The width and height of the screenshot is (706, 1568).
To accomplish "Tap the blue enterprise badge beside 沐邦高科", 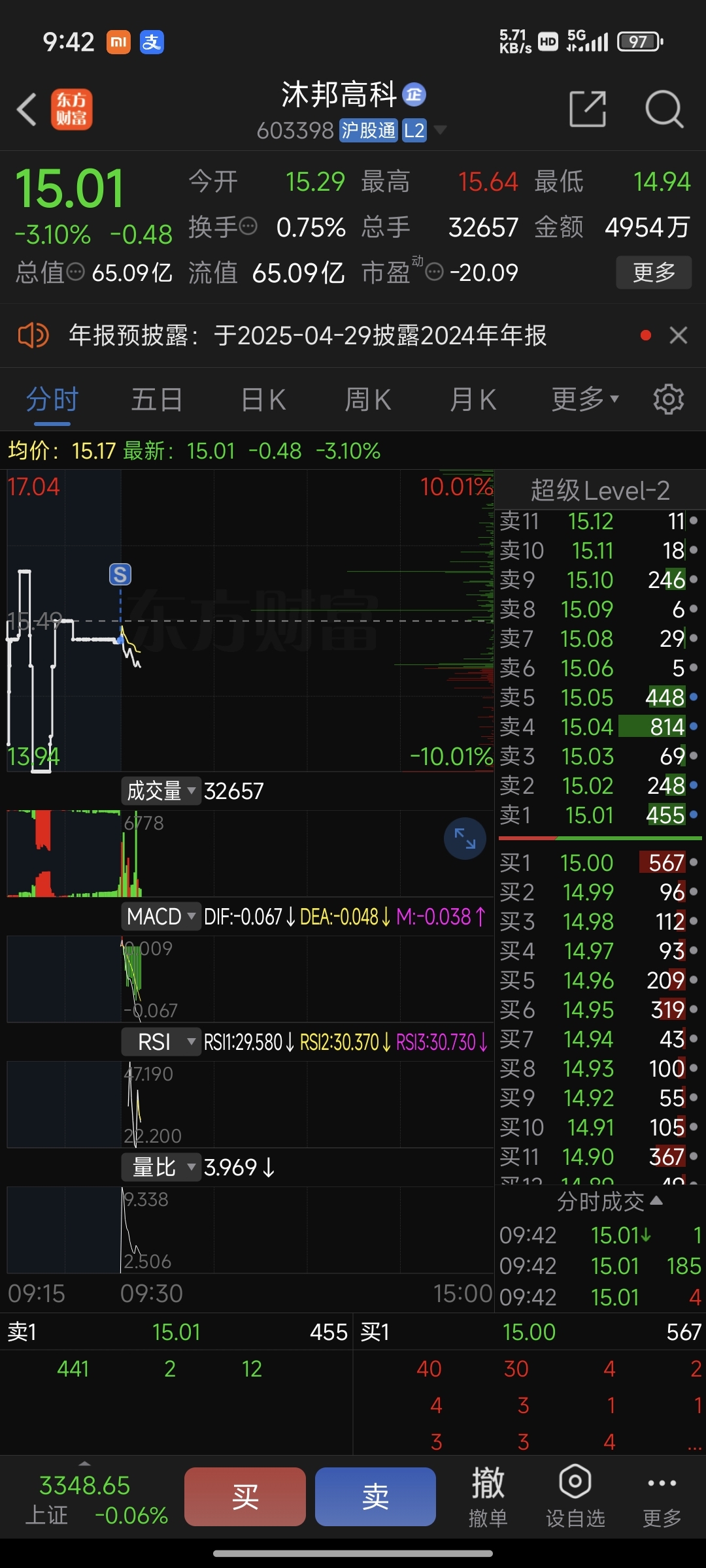I will click(414, 95).
